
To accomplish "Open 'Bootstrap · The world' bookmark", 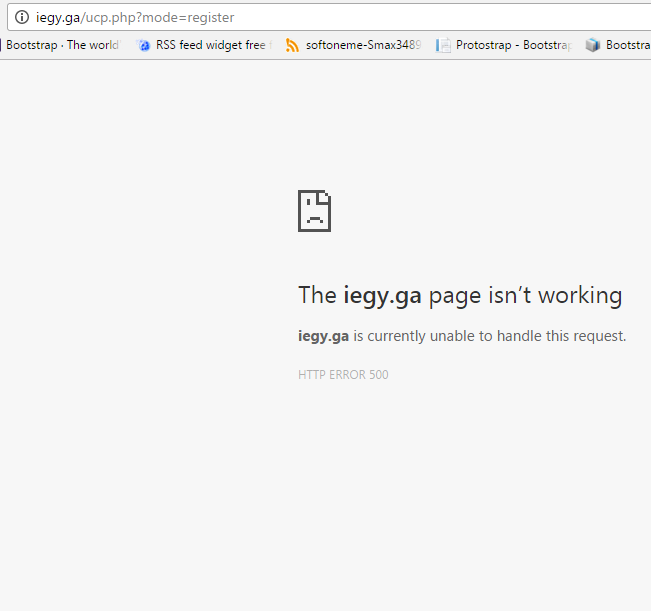I will coord(62,45).
